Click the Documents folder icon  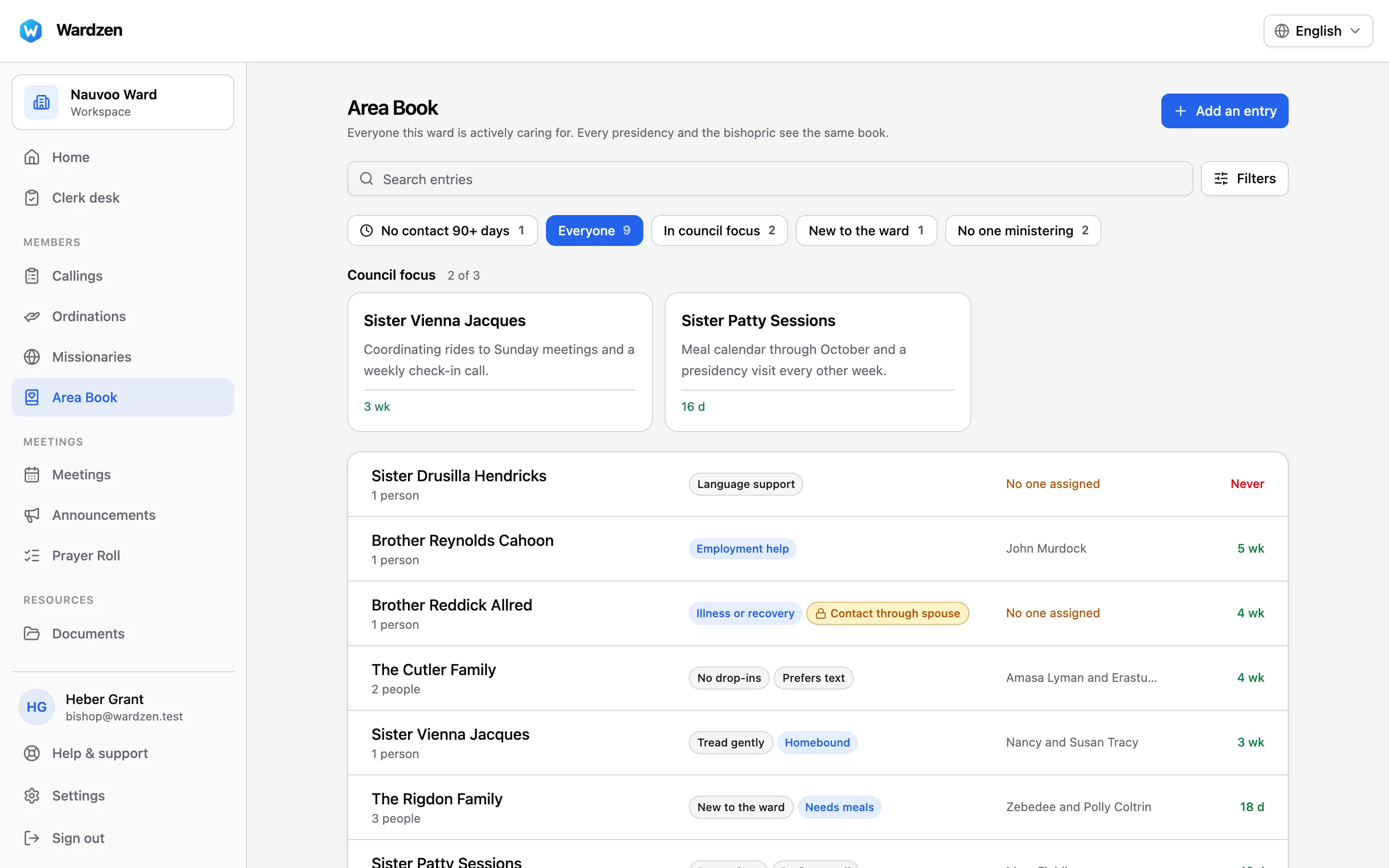[x=31, y=633]
